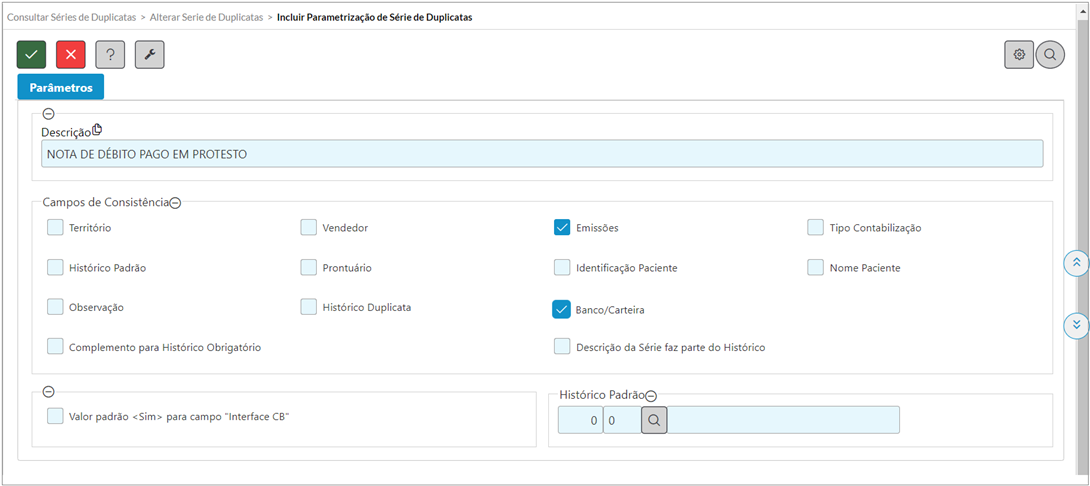The width and height of the screenshot is (1090, 486).
Task: Open settings gear icon at top right
Action: [x=1019, y=55]
